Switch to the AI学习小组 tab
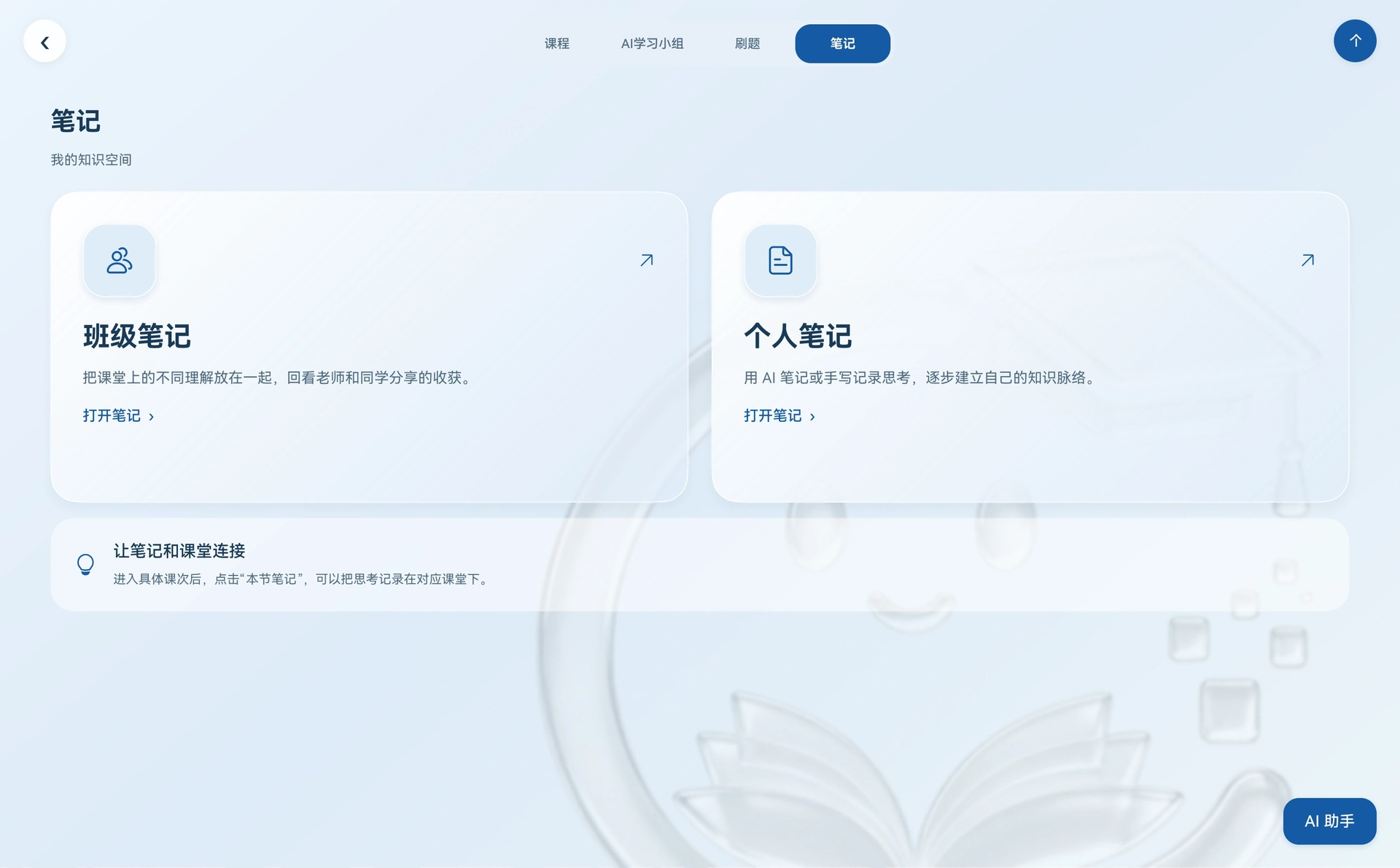1400x868 pixels. pos(652,44)
